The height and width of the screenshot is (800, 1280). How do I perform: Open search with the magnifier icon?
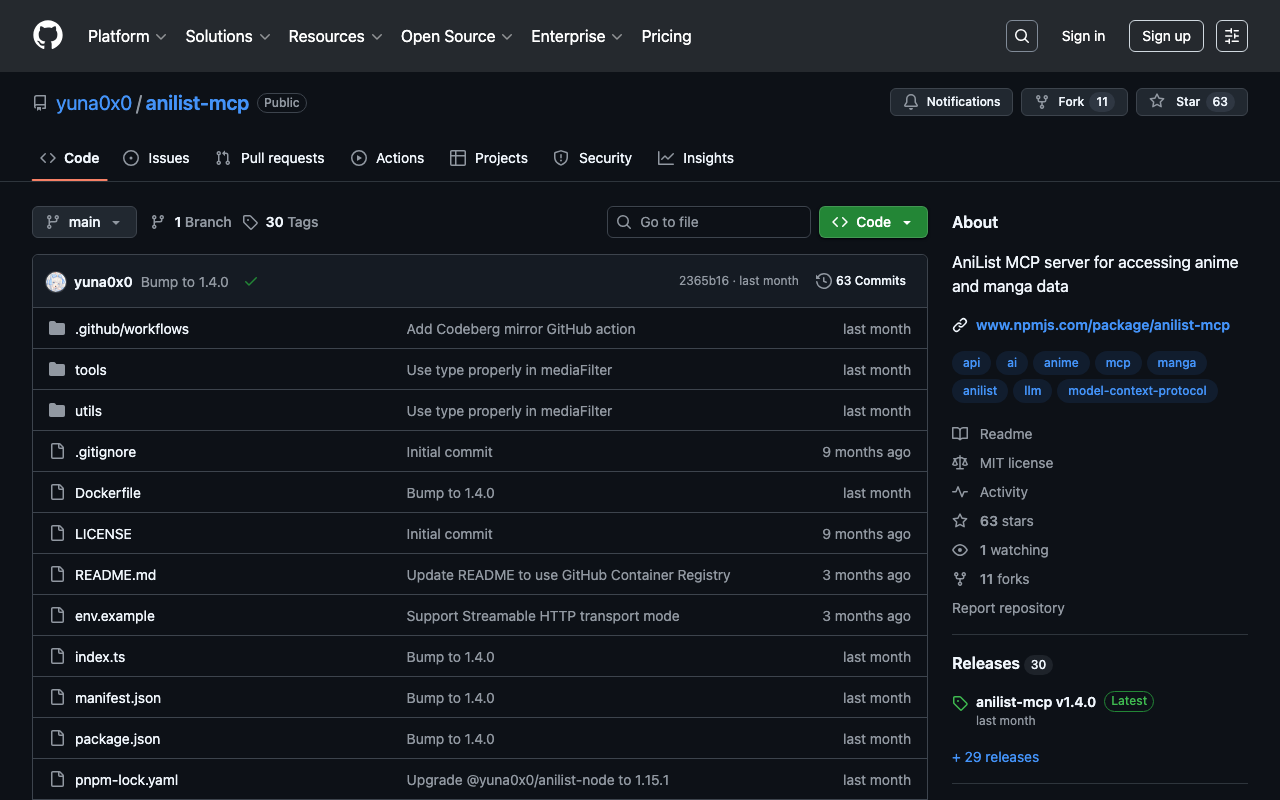coord(1021,36)
